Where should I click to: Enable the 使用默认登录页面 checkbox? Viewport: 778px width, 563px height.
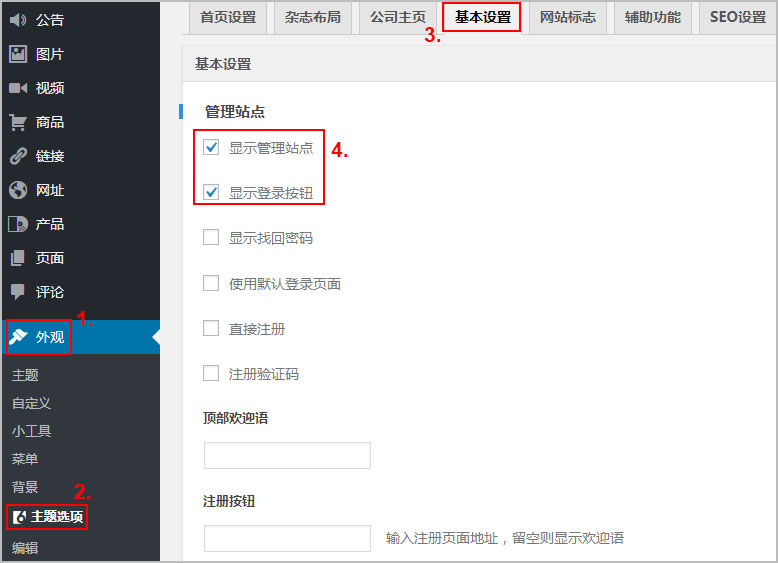pos(211,283)
